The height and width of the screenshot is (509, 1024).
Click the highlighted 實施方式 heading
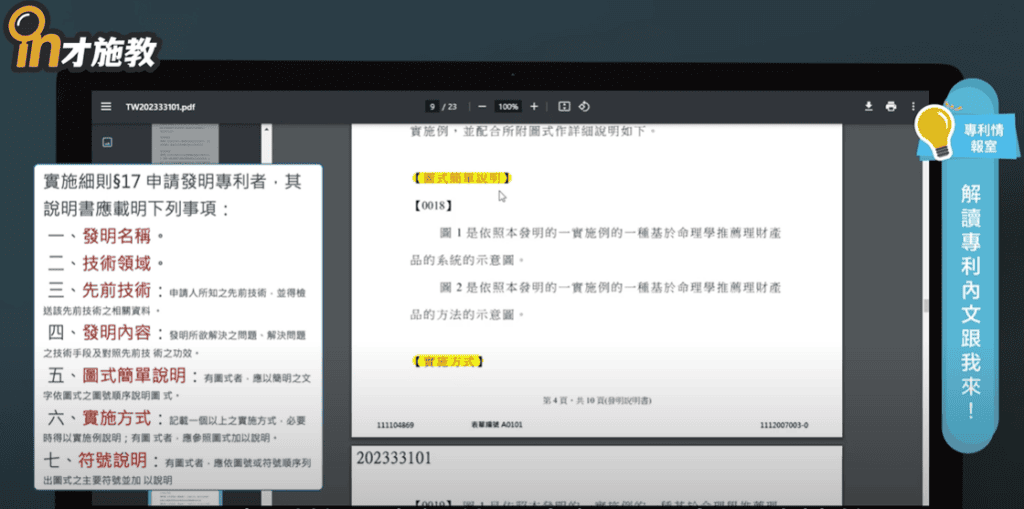(x=448, y=361)
